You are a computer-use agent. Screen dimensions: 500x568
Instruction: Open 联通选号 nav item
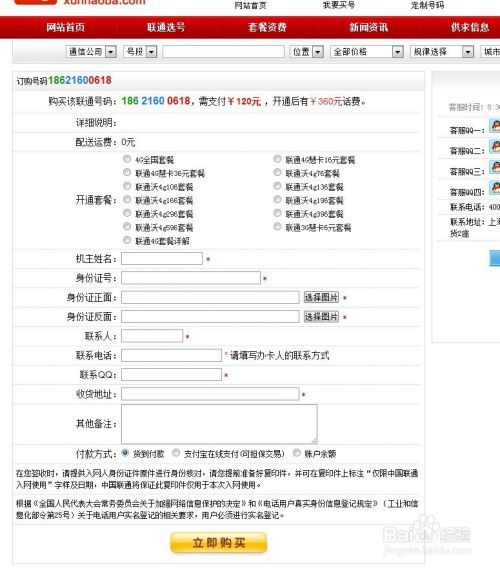(166, 27)
